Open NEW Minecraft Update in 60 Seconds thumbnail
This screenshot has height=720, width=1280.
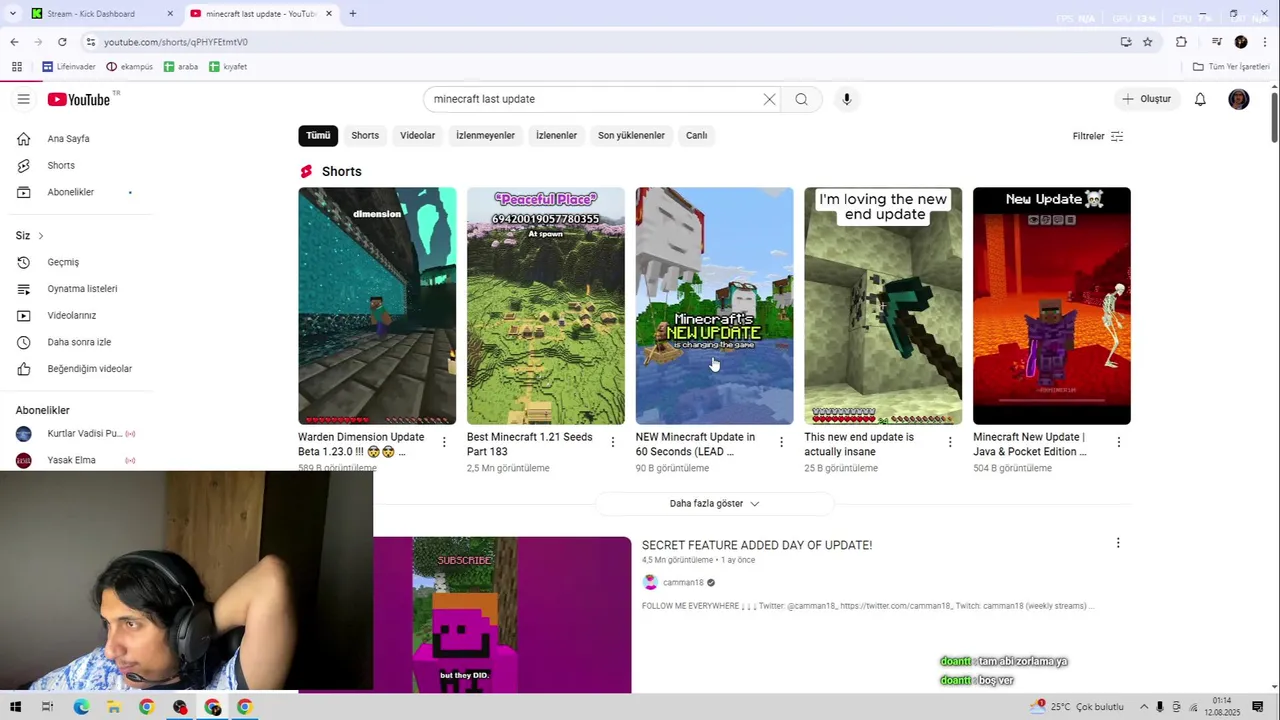(x=714, y=306)
